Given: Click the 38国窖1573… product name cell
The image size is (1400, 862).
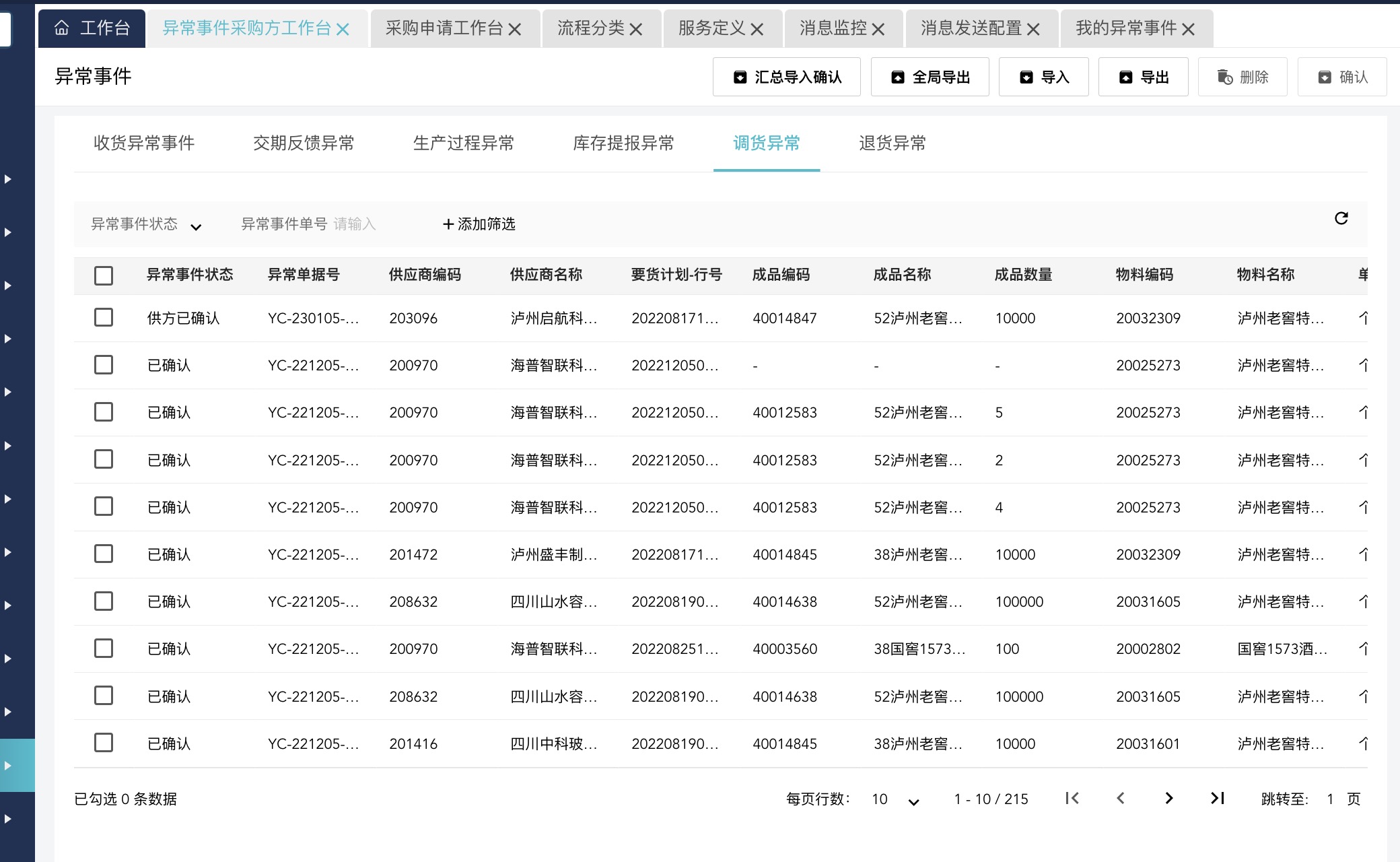Looking at the screenshot, I should tap(919, 649).
